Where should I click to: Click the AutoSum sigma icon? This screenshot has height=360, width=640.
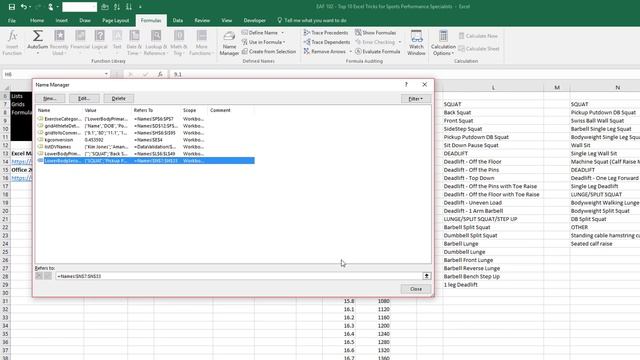(38, 36)
